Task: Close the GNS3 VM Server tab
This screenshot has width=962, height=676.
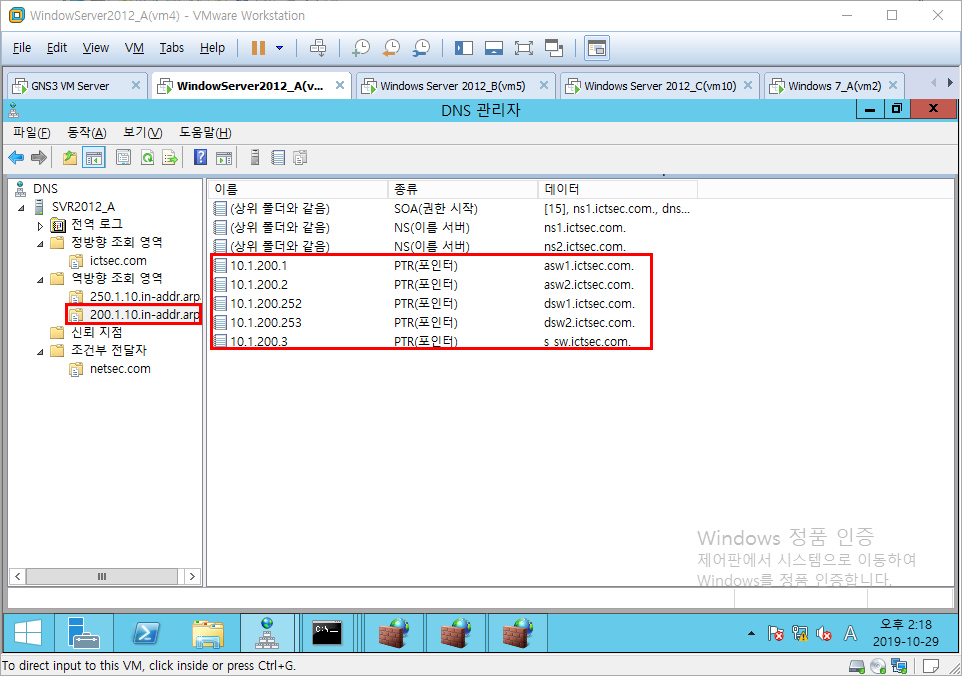Action: coord(136,85)
